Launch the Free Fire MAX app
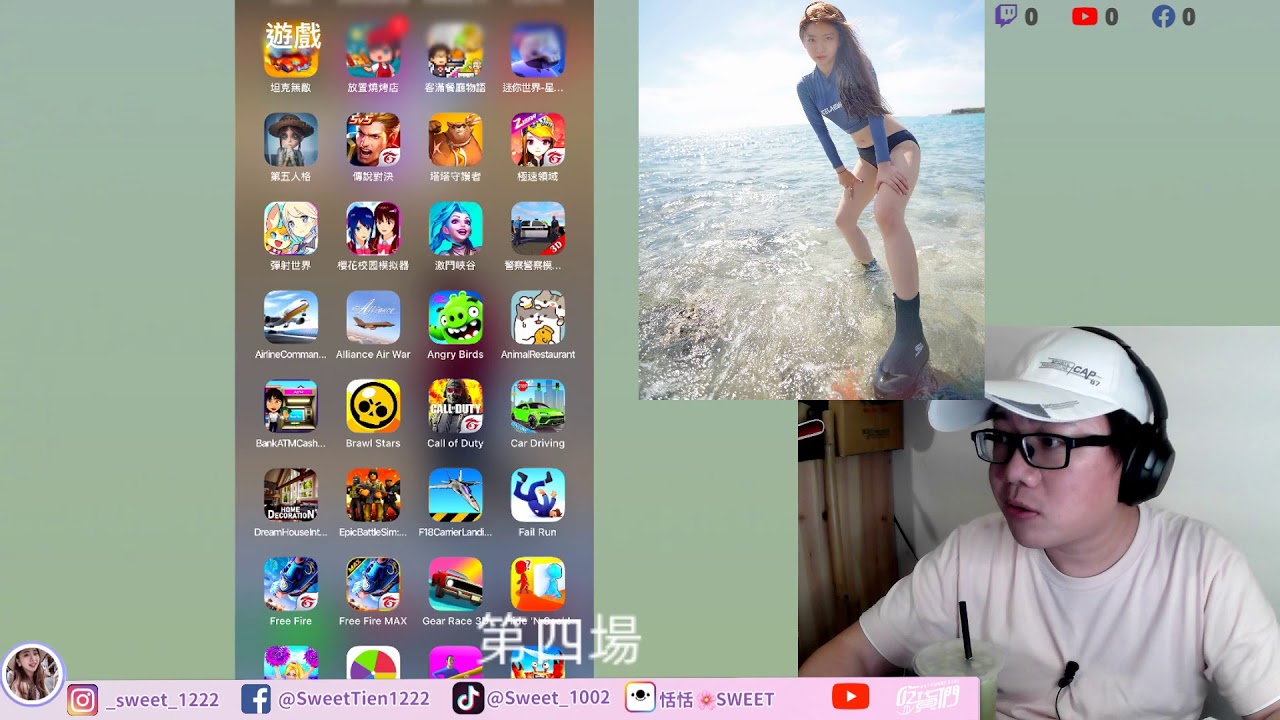The image size is (1280, 720). tap(373, 585)
